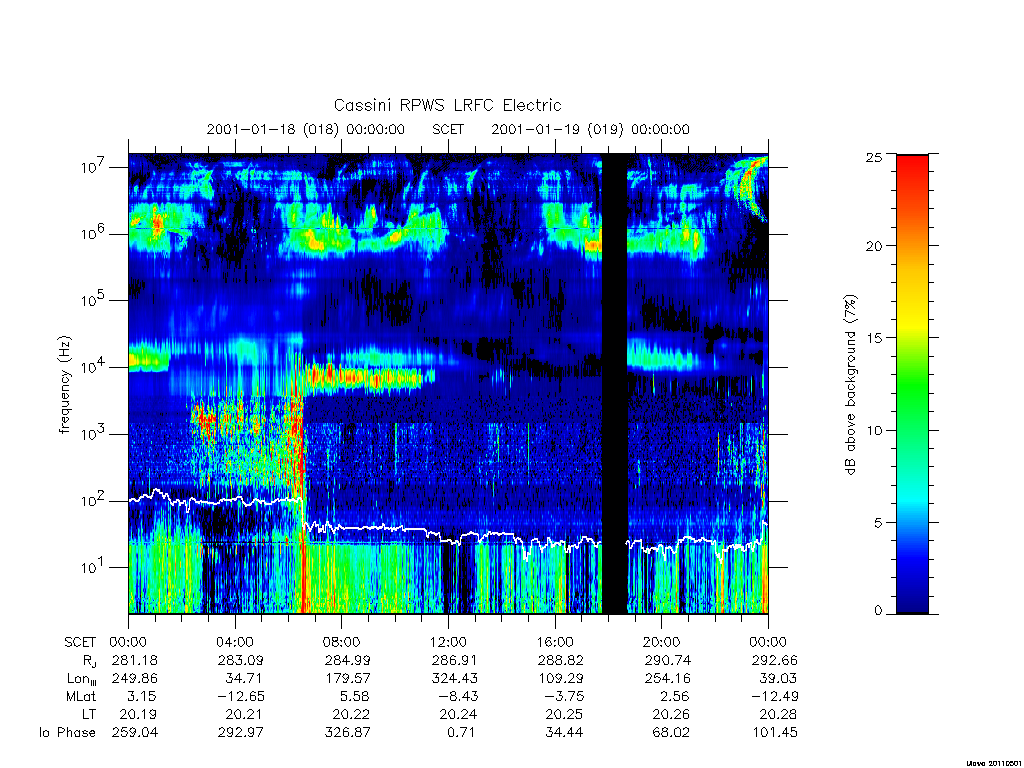
Task: Click the 16:00 SCET tick label
Action: point(554,642)
